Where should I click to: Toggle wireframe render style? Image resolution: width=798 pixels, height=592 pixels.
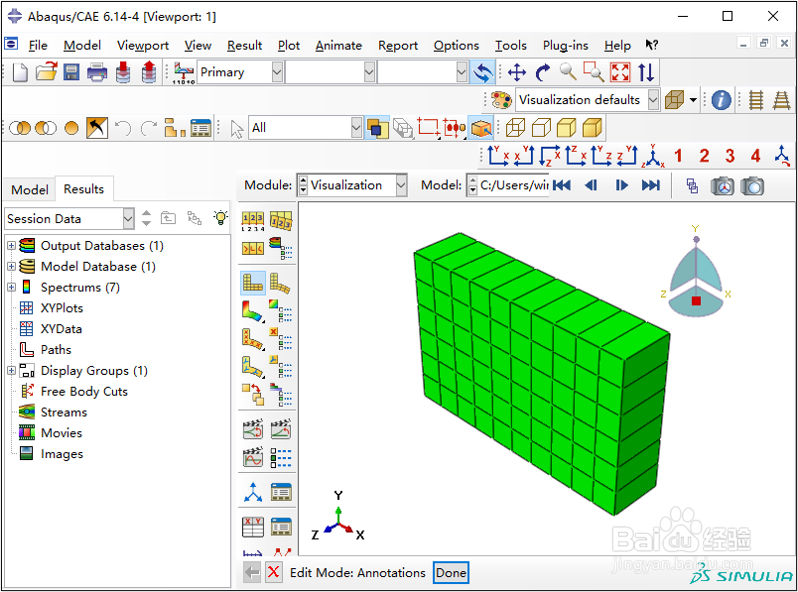point(515,128)
